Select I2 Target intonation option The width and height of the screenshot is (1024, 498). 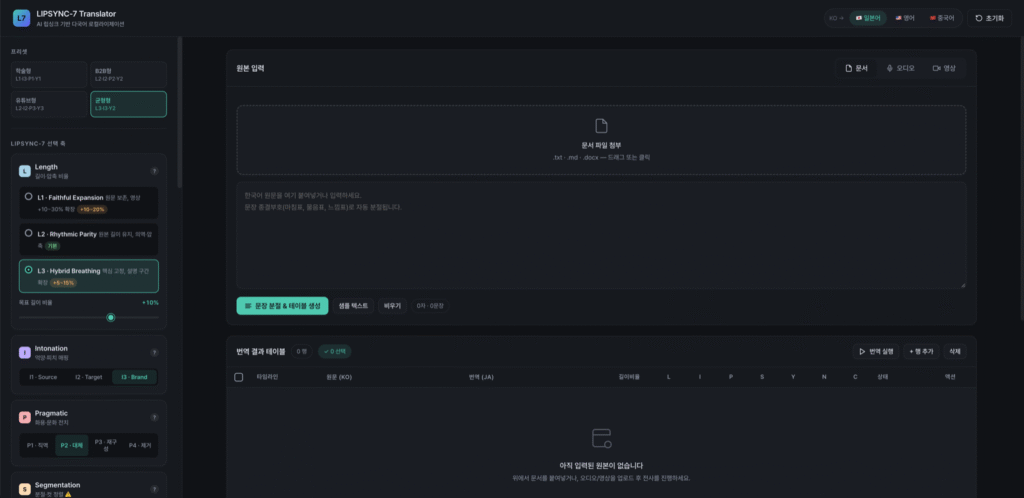point(88,377)
